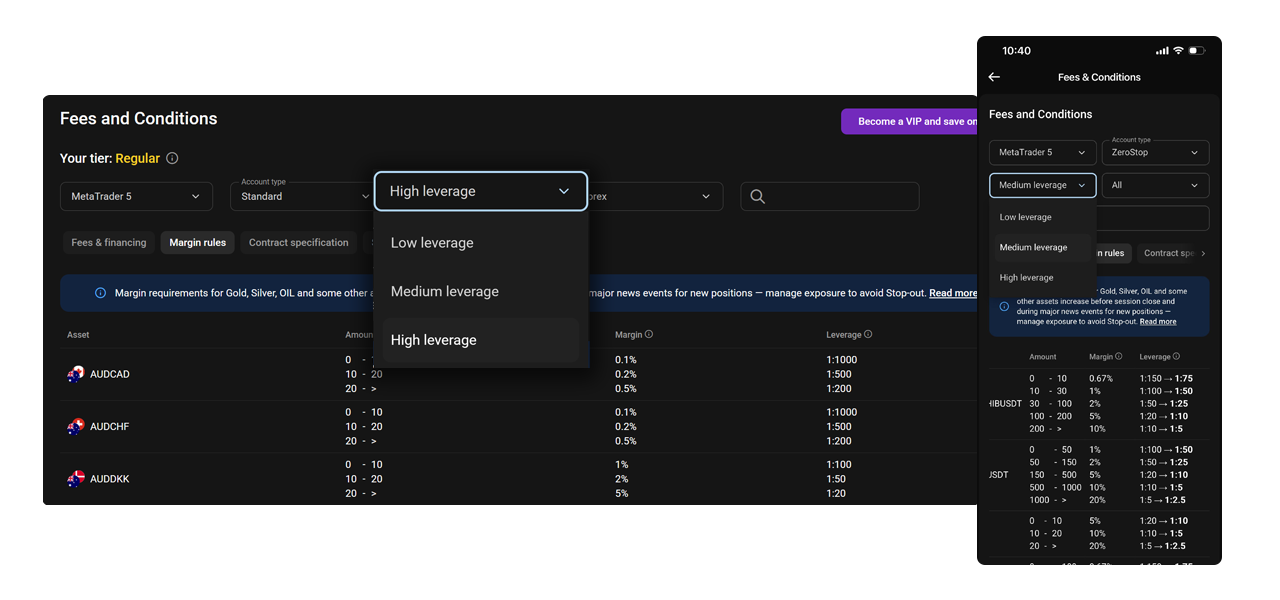Click the AUDCHF flag icon
1280x600 pixels.
click(76, 427)
